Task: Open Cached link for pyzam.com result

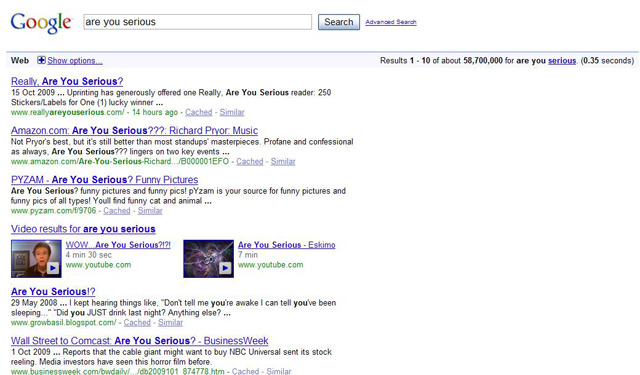Action: 117,211
